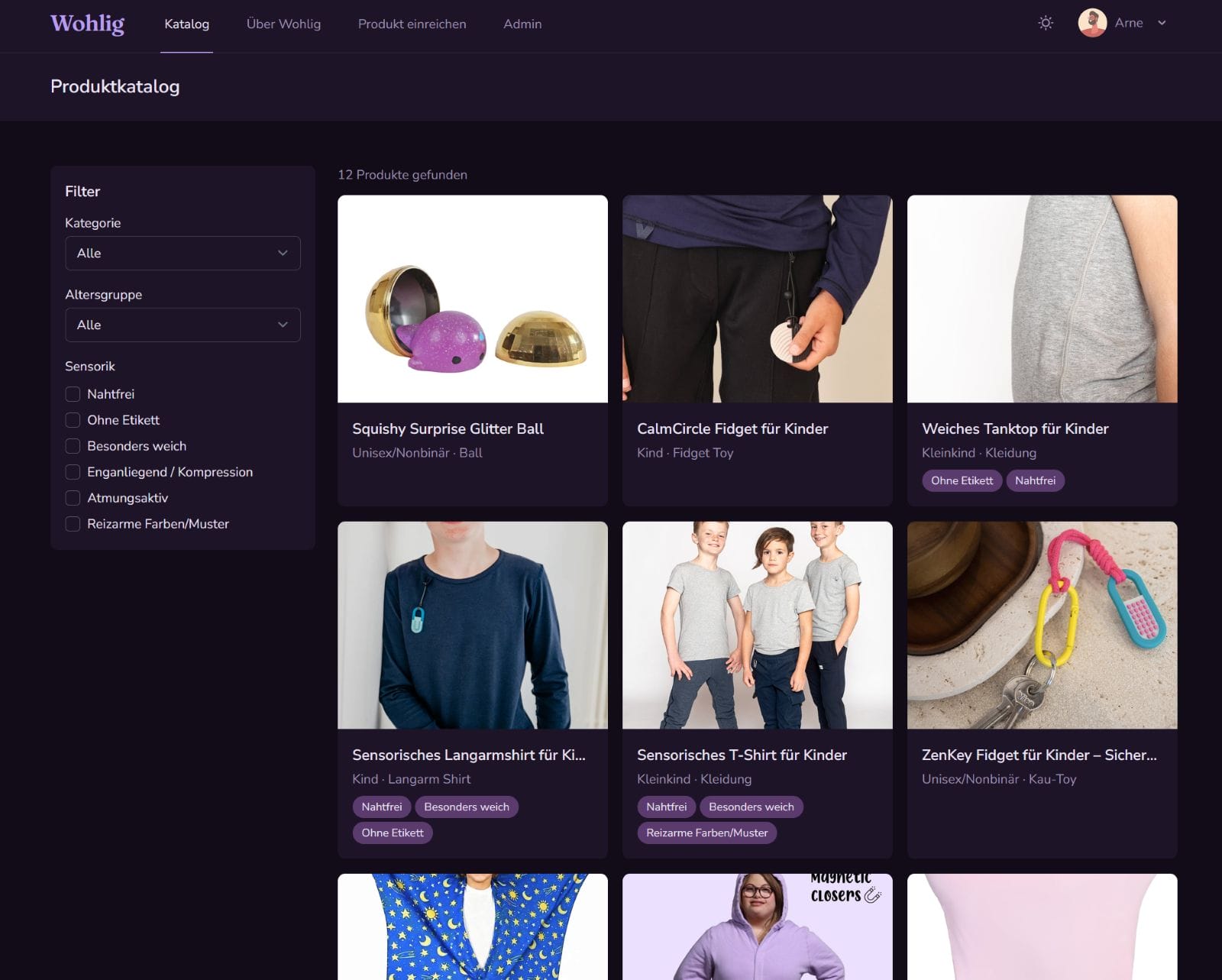
Task: Toggle the light/dark theme sun icon
Action: point(1046,23)
